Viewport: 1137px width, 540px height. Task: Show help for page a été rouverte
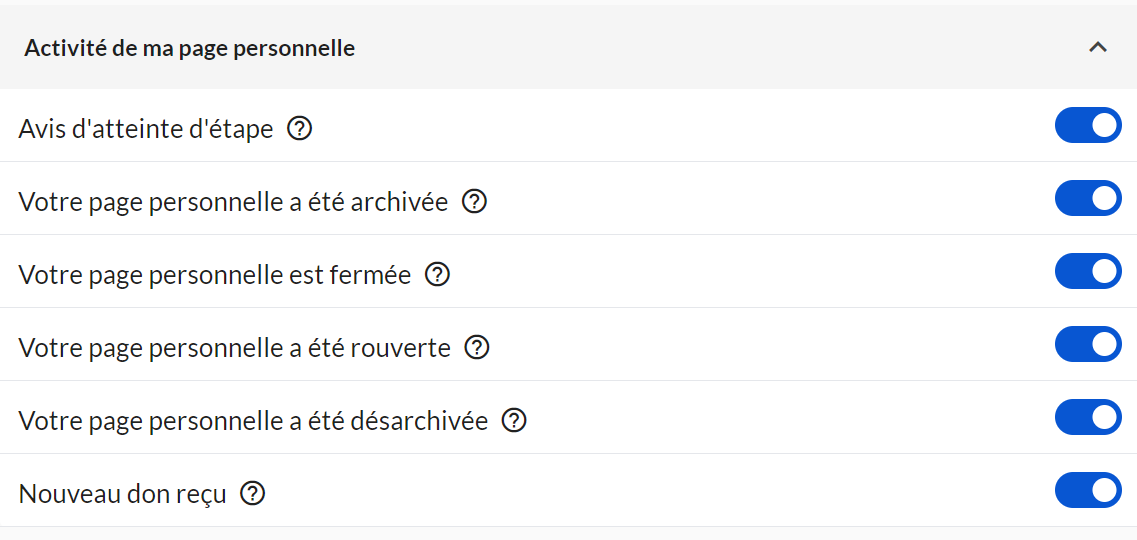[477, 348]
